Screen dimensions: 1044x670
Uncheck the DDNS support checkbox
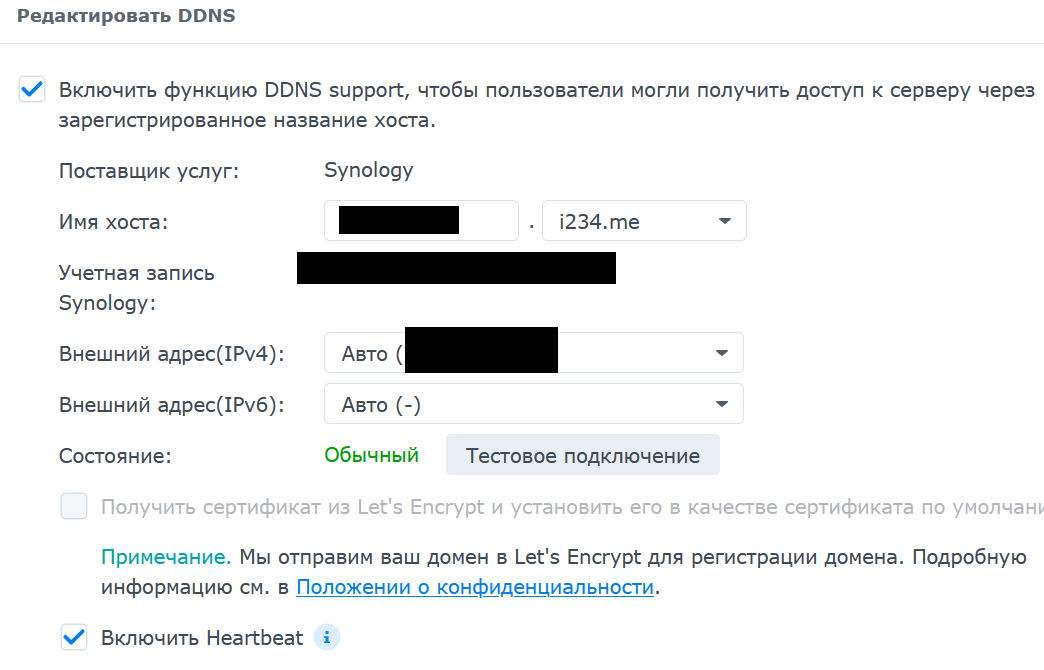[x=33, y=90]
